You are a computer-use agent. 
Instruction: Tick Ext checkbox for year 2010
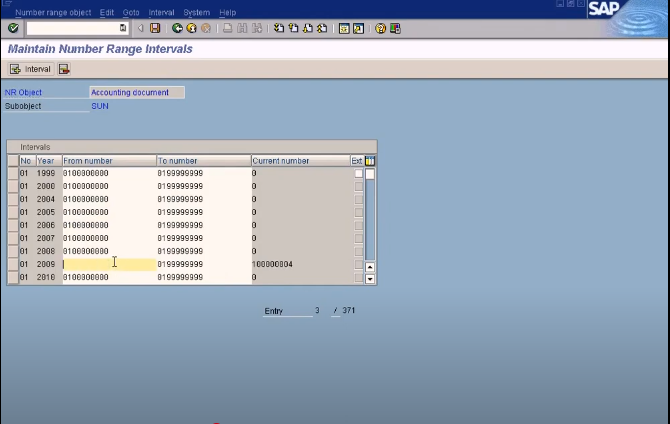pyautogui.click(x=359, y=277)
